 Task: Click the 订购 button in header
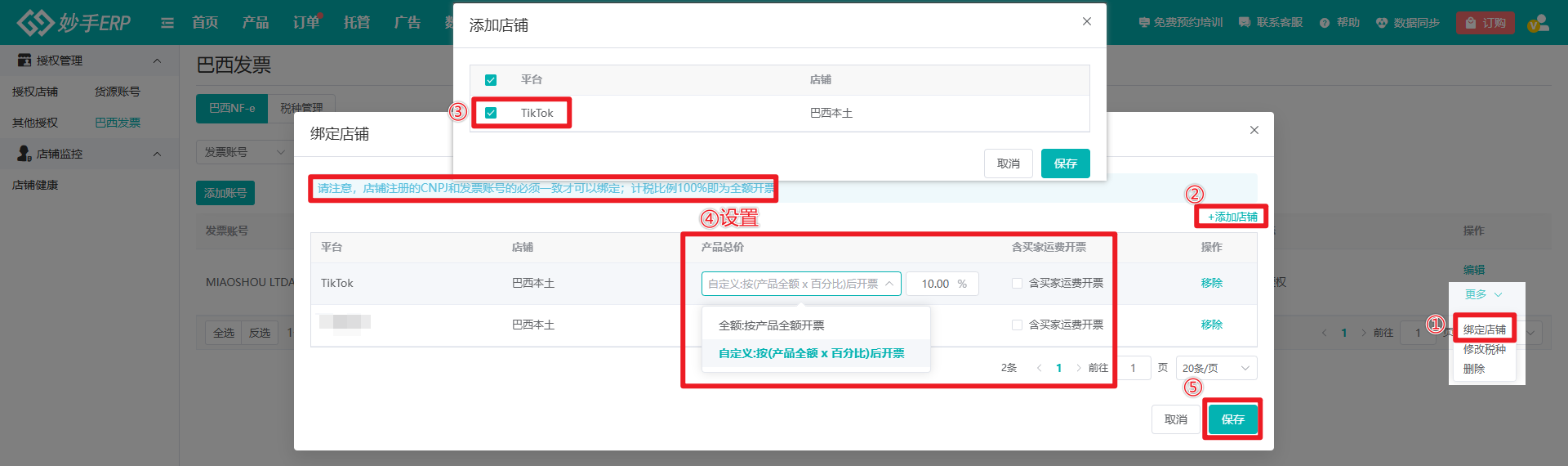click(1486, 23)
